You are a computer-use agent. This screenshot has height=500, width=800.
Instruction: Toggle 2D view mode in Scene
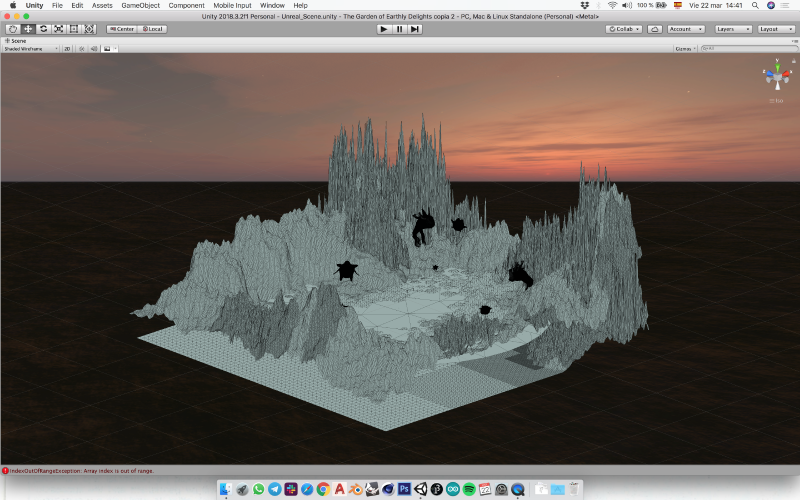tap(67, 48)
